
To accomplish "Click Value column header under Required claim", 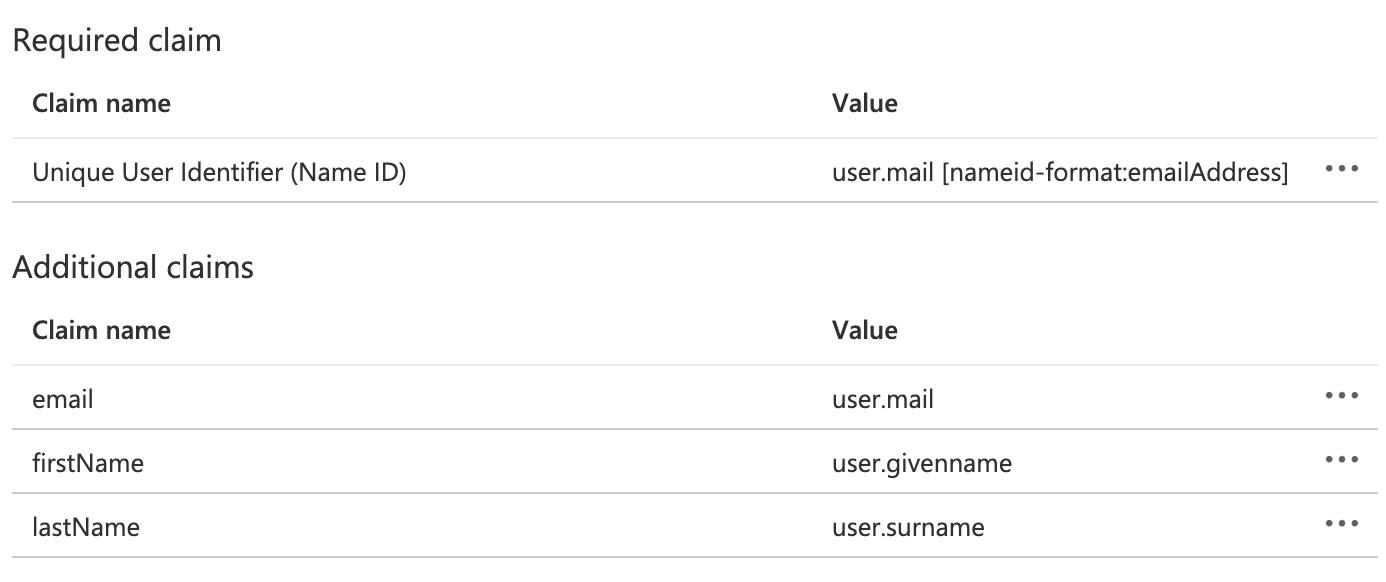I will pyautogui.click(x=864, y=103).
